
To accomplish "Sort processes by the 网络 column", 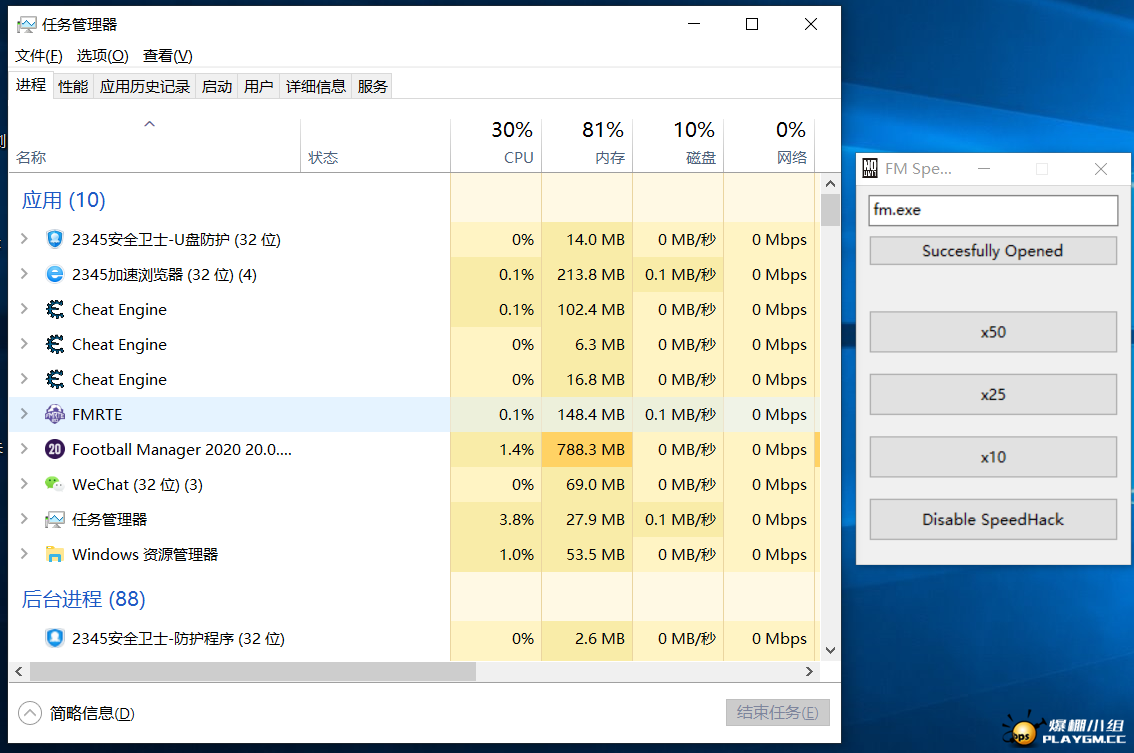I will [x=770, y=145].
